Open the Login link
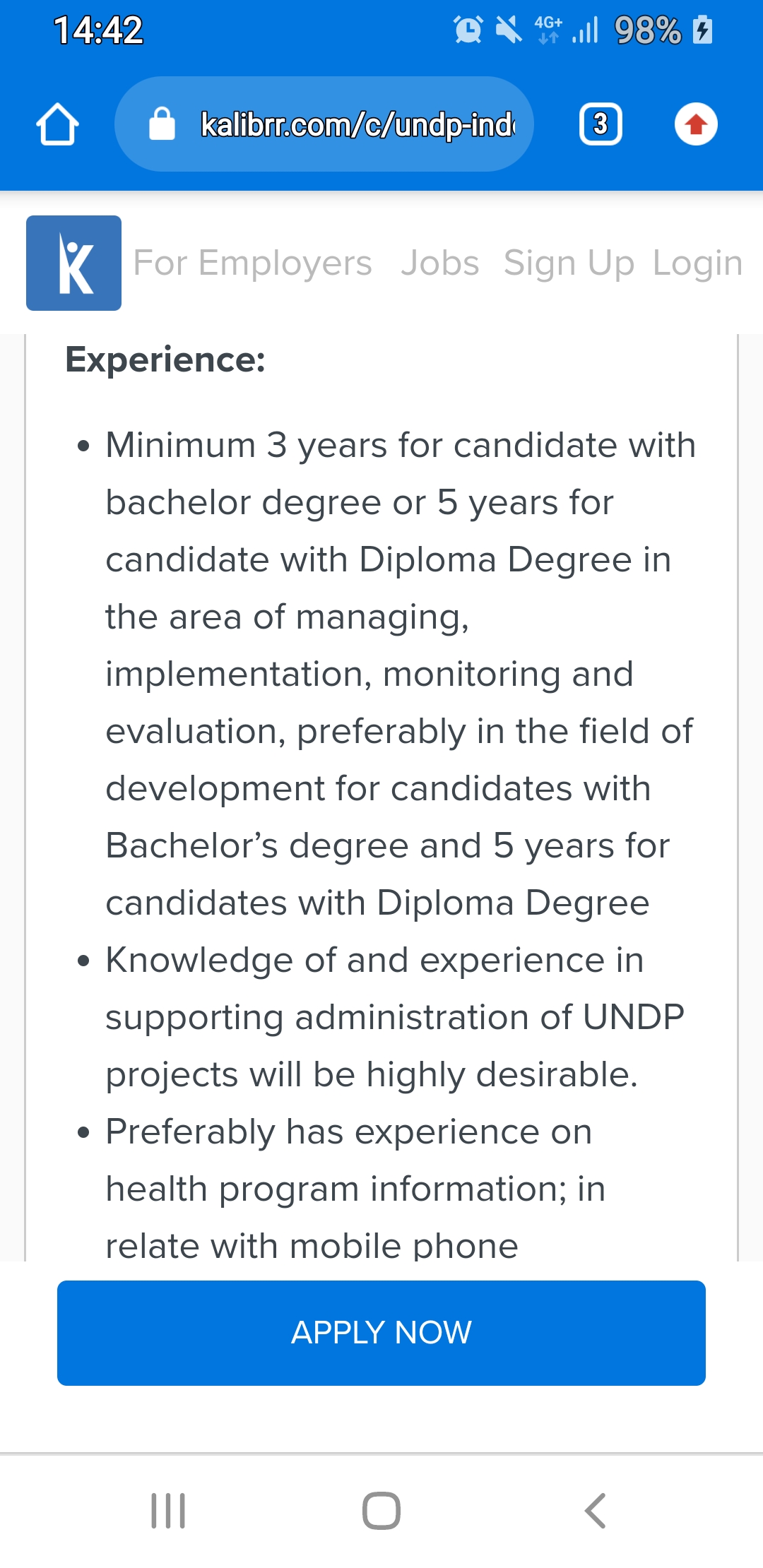Image resolution: width=763 pixels, height=1568 pixels. click(697, 263)
